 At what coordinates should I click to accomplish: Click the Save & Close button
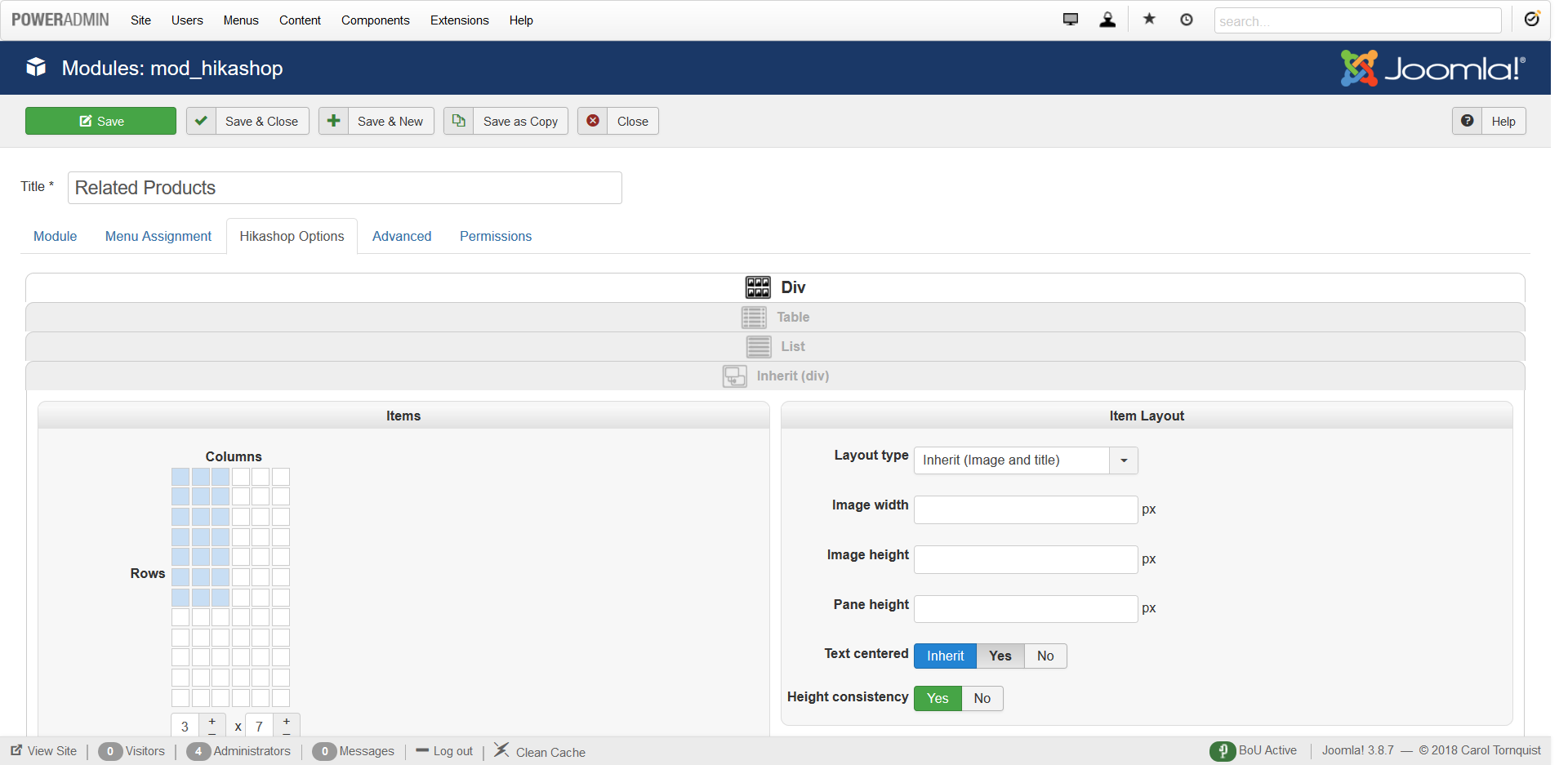click(x=247, y=122)
